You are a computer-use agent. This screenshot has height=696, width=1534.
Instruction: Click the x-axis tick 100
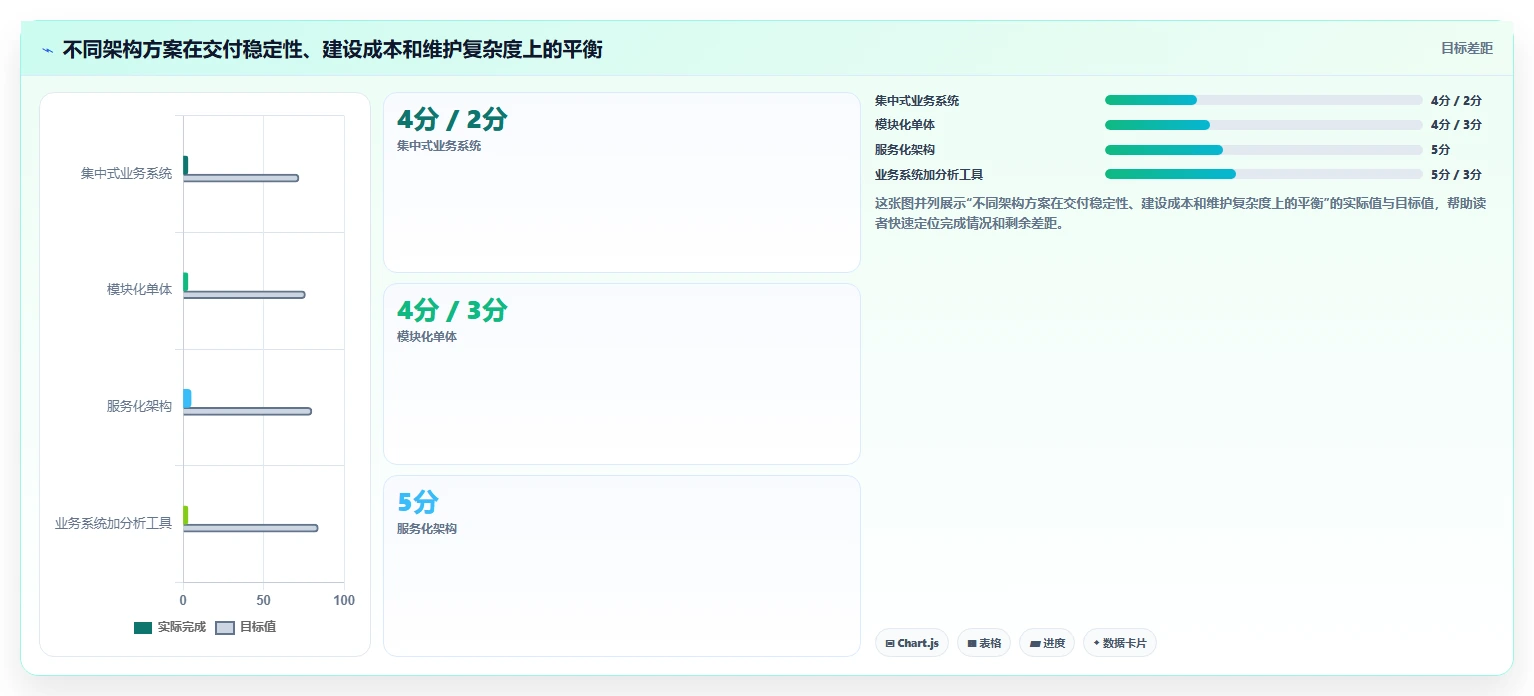344,601
